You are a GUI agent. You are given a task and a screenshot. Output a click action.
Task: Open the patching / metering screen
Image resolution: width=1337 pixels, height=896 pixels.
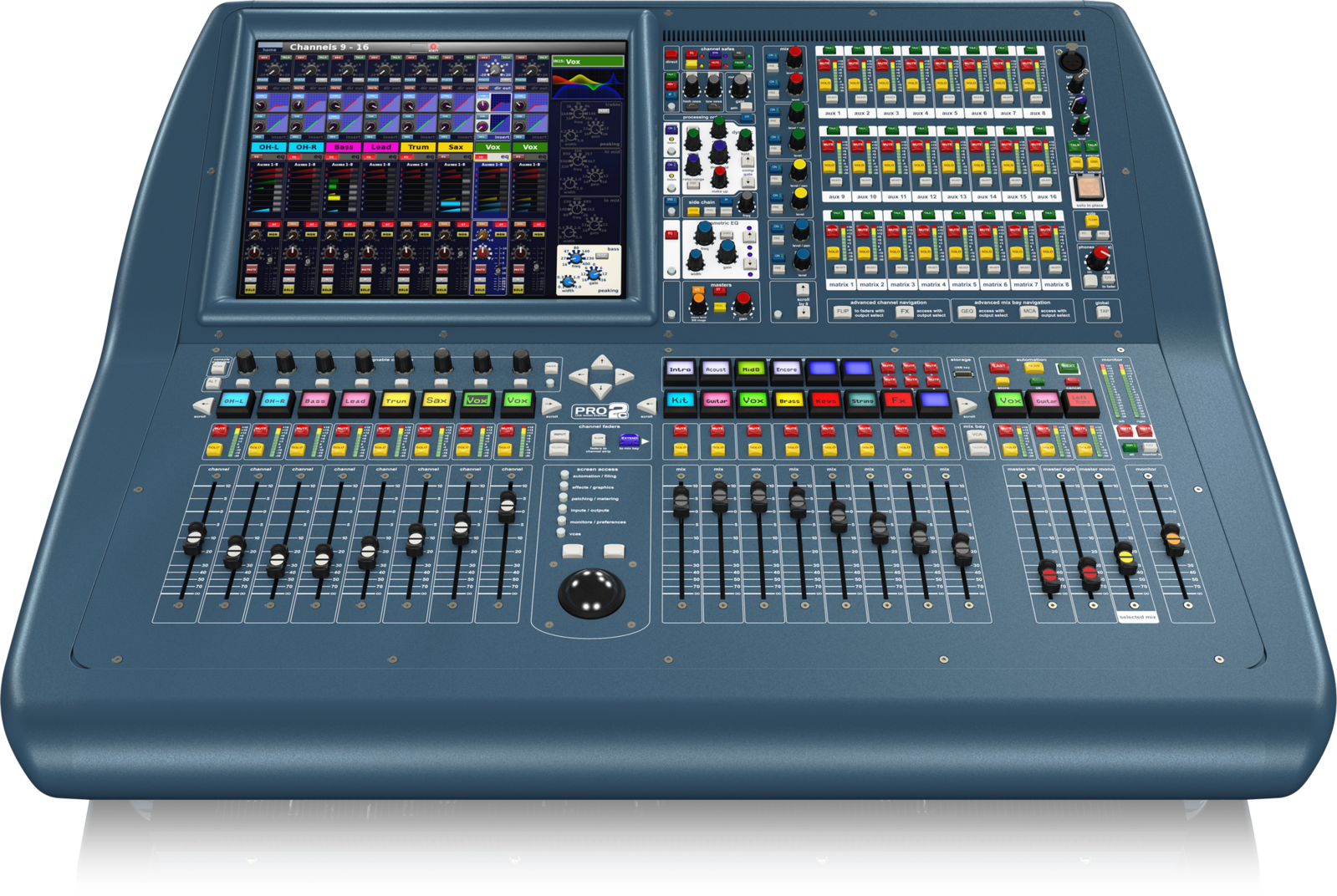[x=564, y=498]
